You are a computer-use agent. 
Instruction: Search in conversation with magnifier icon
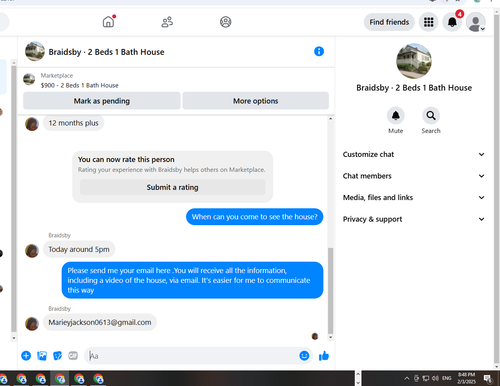pos(431,116)
